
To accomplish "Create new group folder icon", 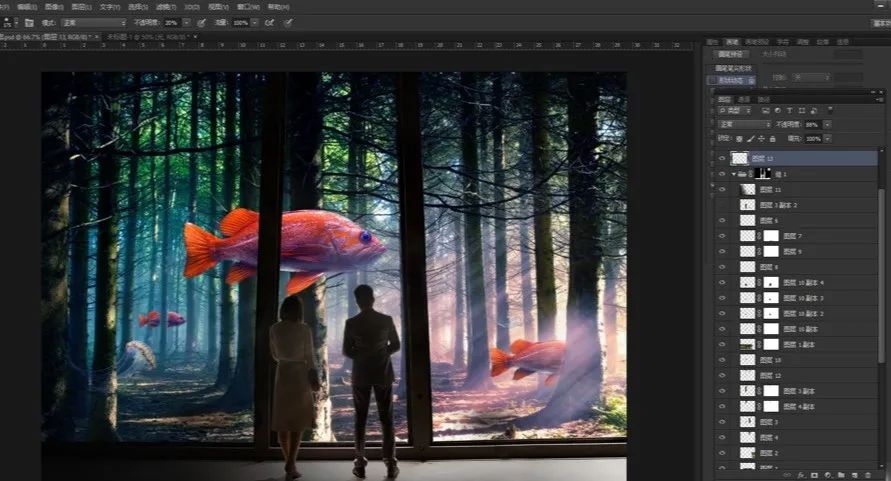I will click(x=841, y=475).
